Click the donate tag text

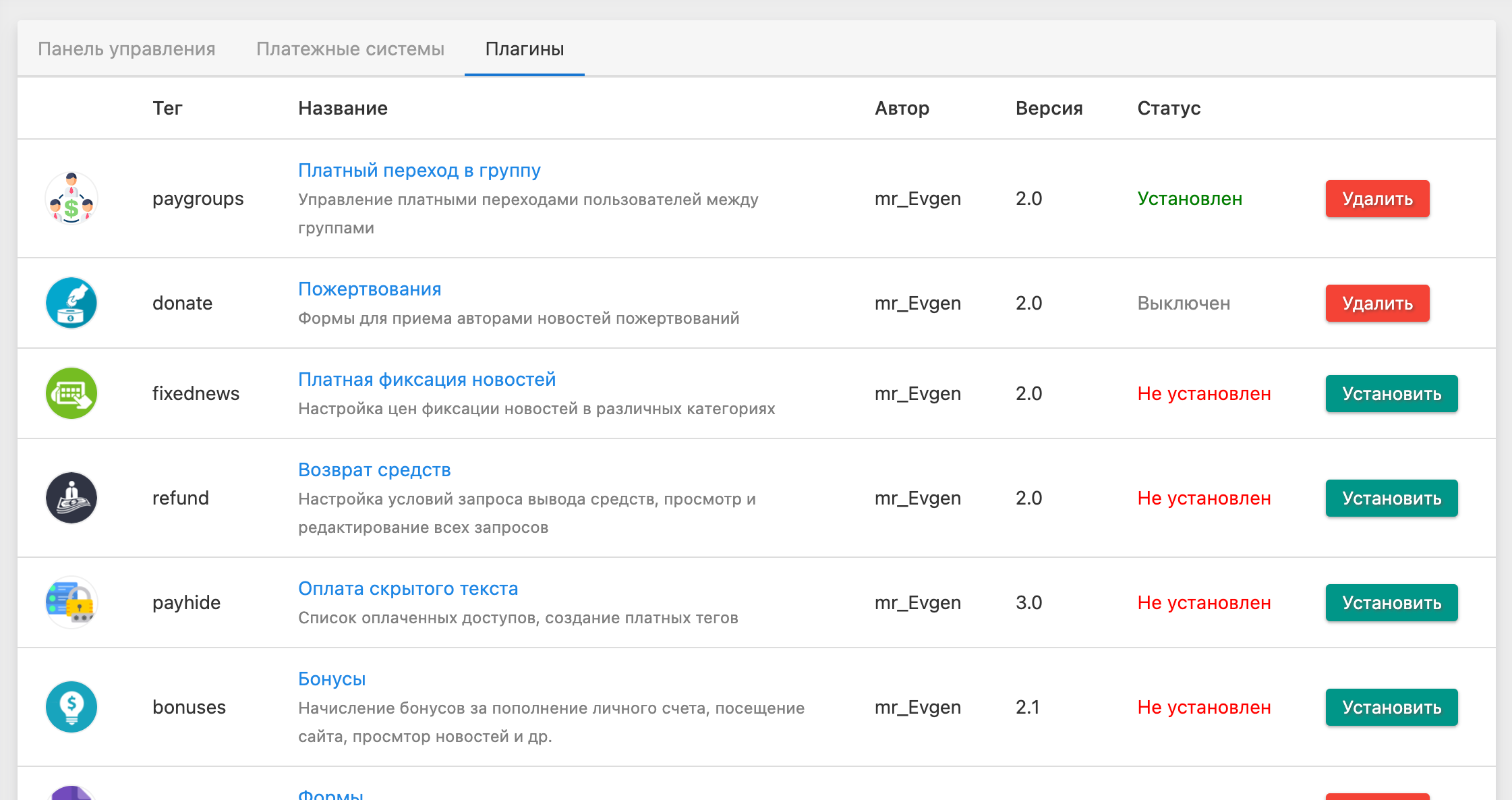coord(182,303)
